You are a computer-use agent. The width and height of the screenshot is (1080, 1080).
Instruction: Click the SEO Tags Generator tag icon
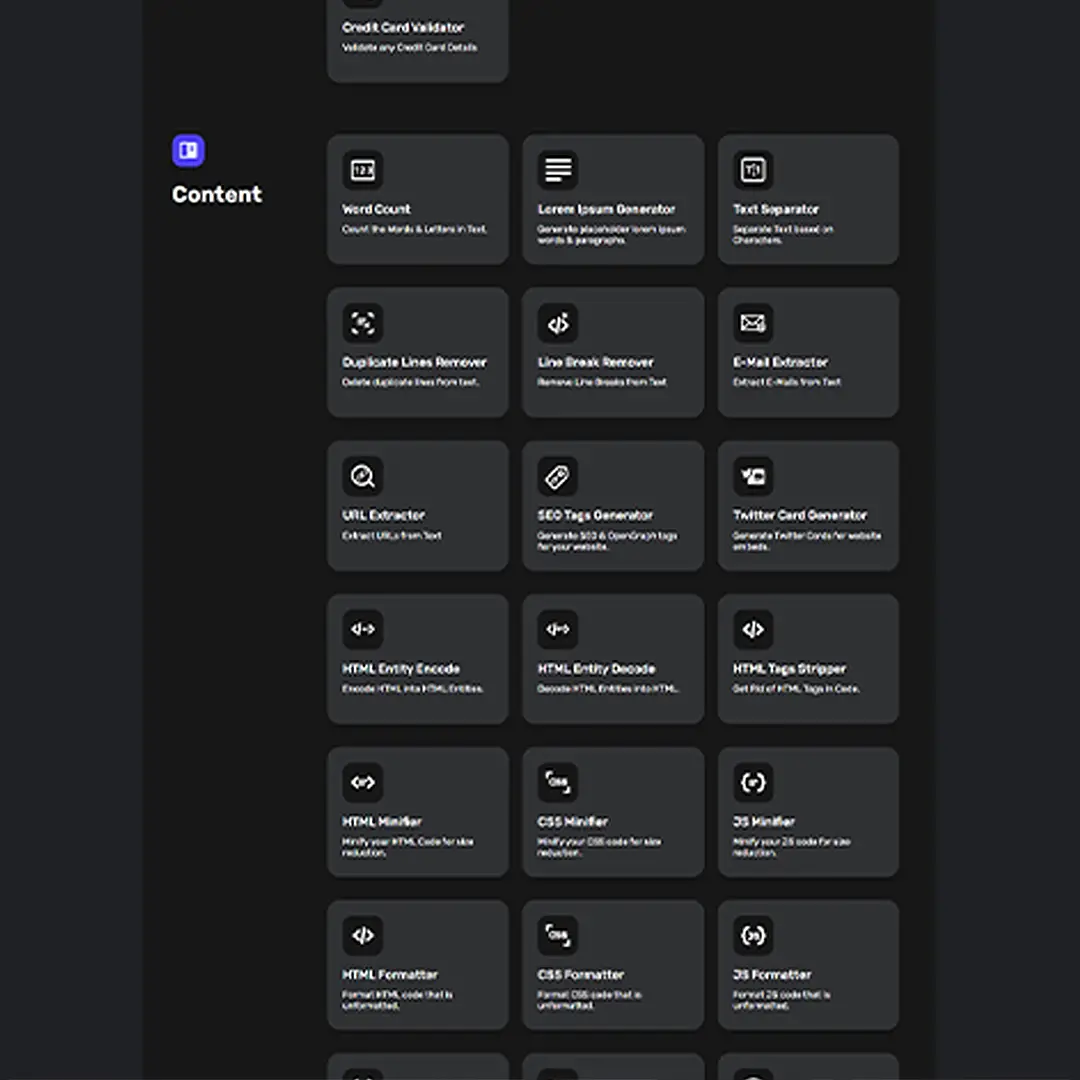click(558, 476)
